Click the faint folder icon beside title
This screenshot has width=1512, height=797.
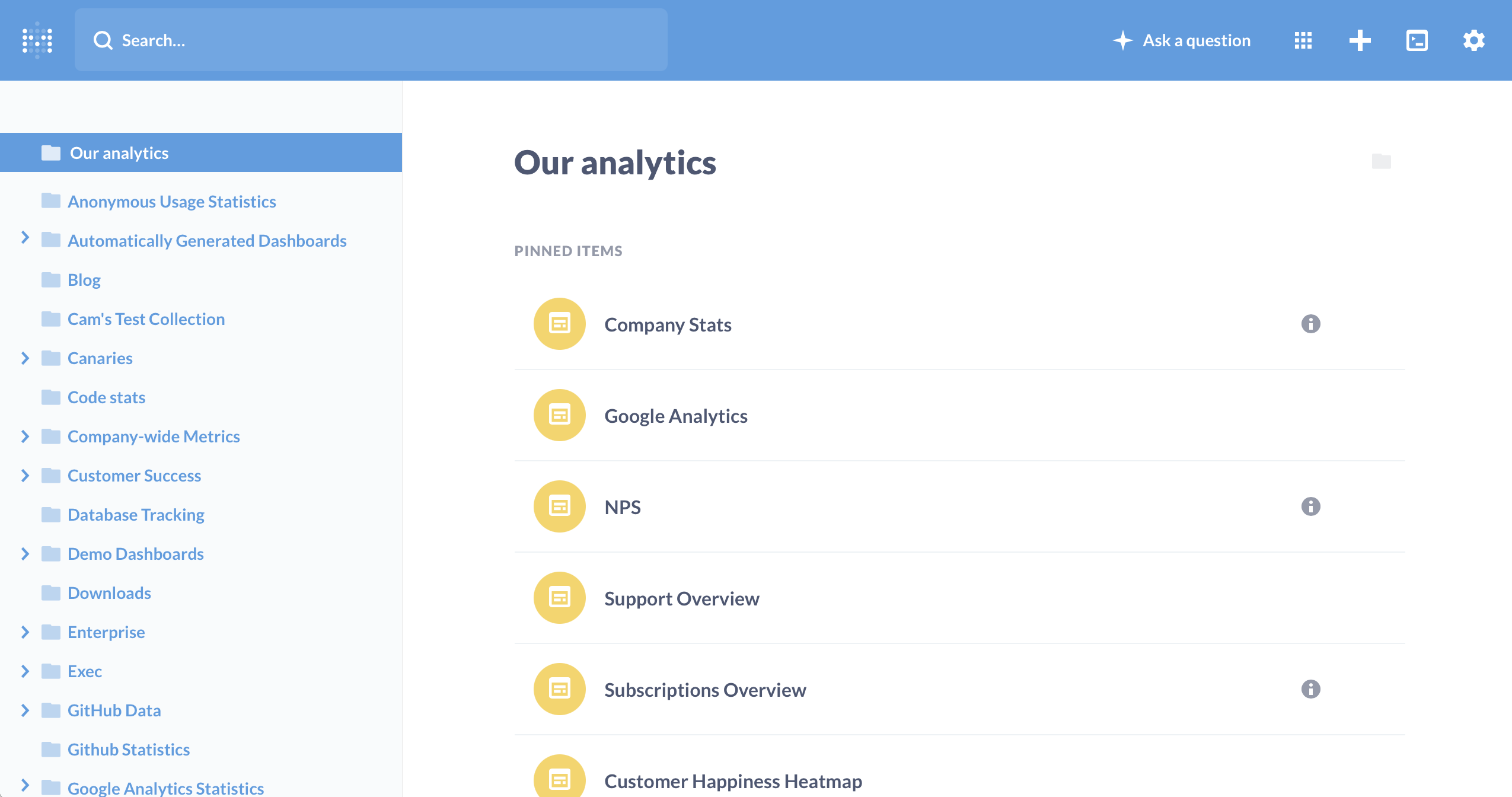1381,161
